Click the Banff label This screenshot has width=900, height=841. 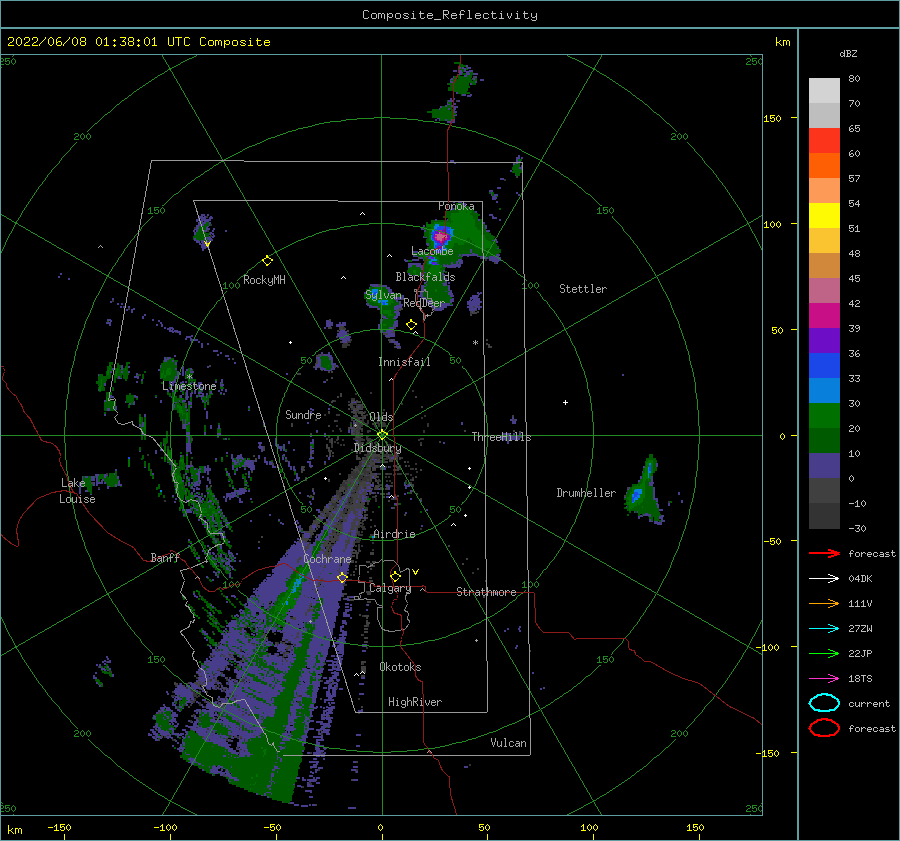coord(165,557)
